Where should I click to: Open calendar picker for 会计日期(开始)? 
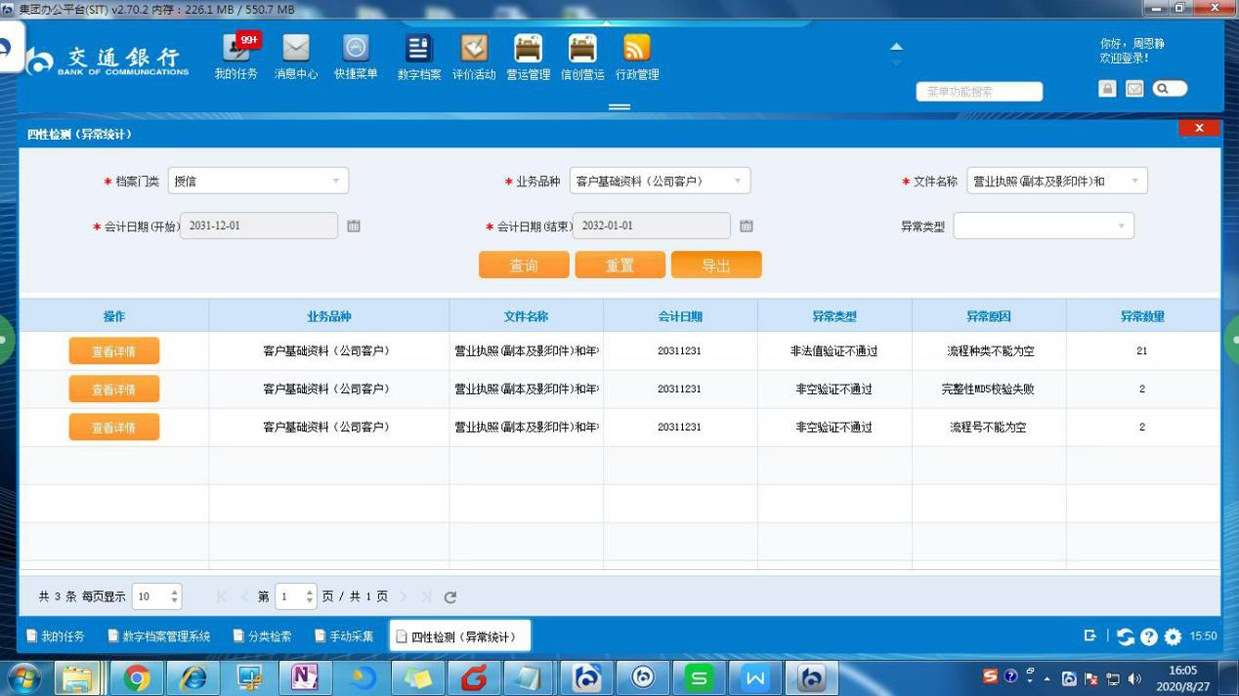[353, 226]
